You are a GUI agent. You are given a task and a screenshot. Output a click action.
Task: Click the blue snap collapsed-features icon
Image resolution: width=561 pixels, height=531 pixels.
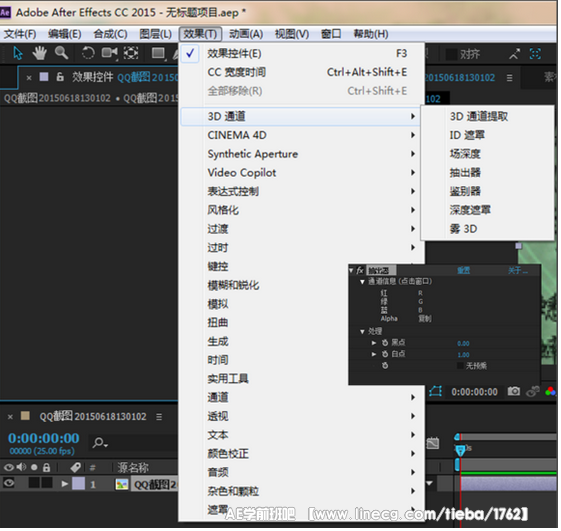click(535, 54)
